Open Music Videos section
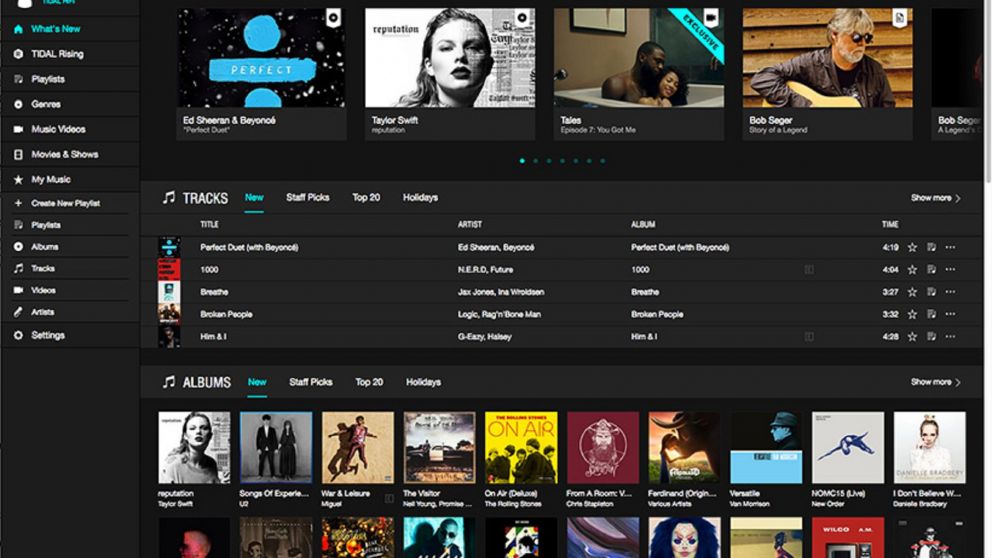Viewport: 992px width, 558px height. click(58, 129)
